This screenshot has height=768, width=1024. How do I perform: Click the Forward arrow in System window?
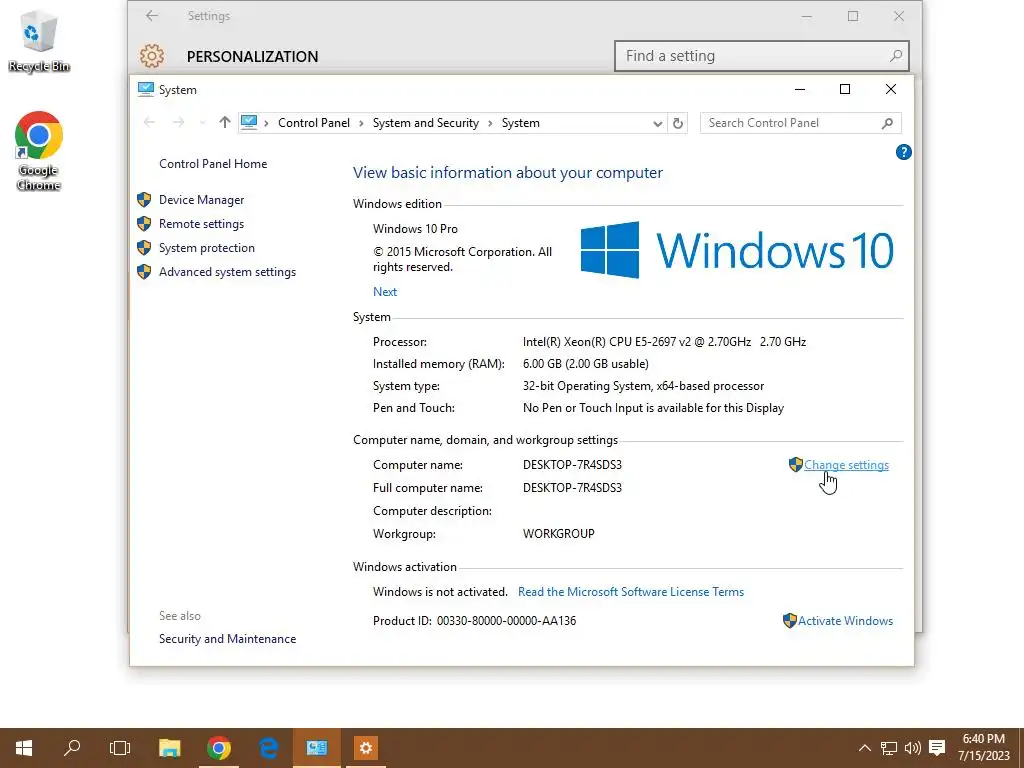point(178,123)
